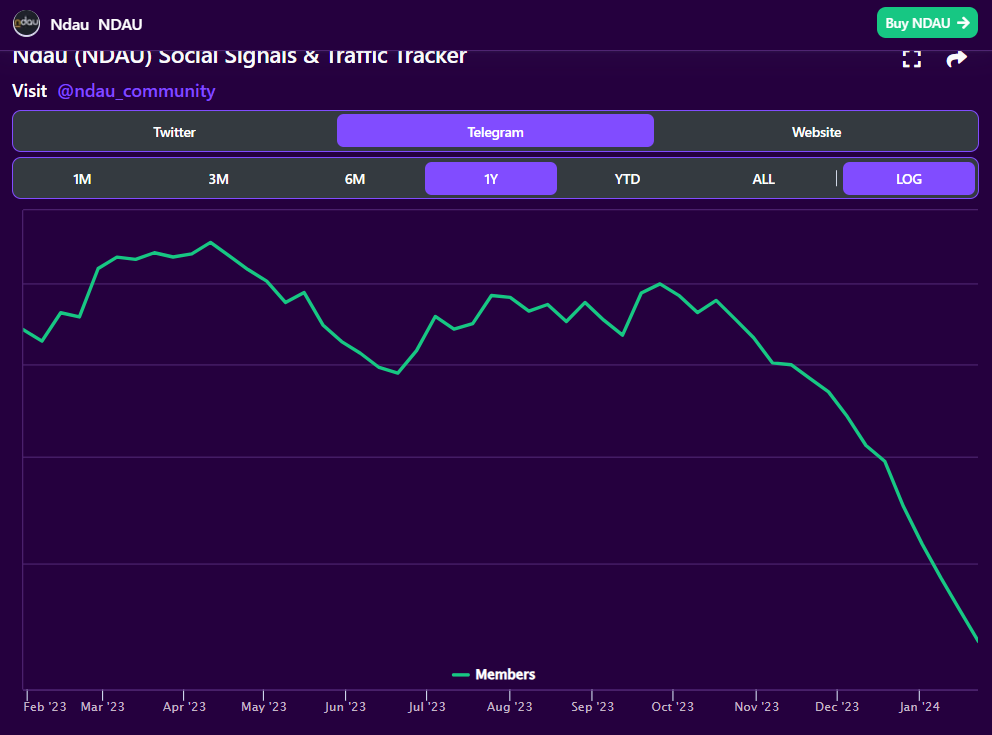Select the 1M time range
992x735 pixels.
pyautogui.click(x=82, y=179)
